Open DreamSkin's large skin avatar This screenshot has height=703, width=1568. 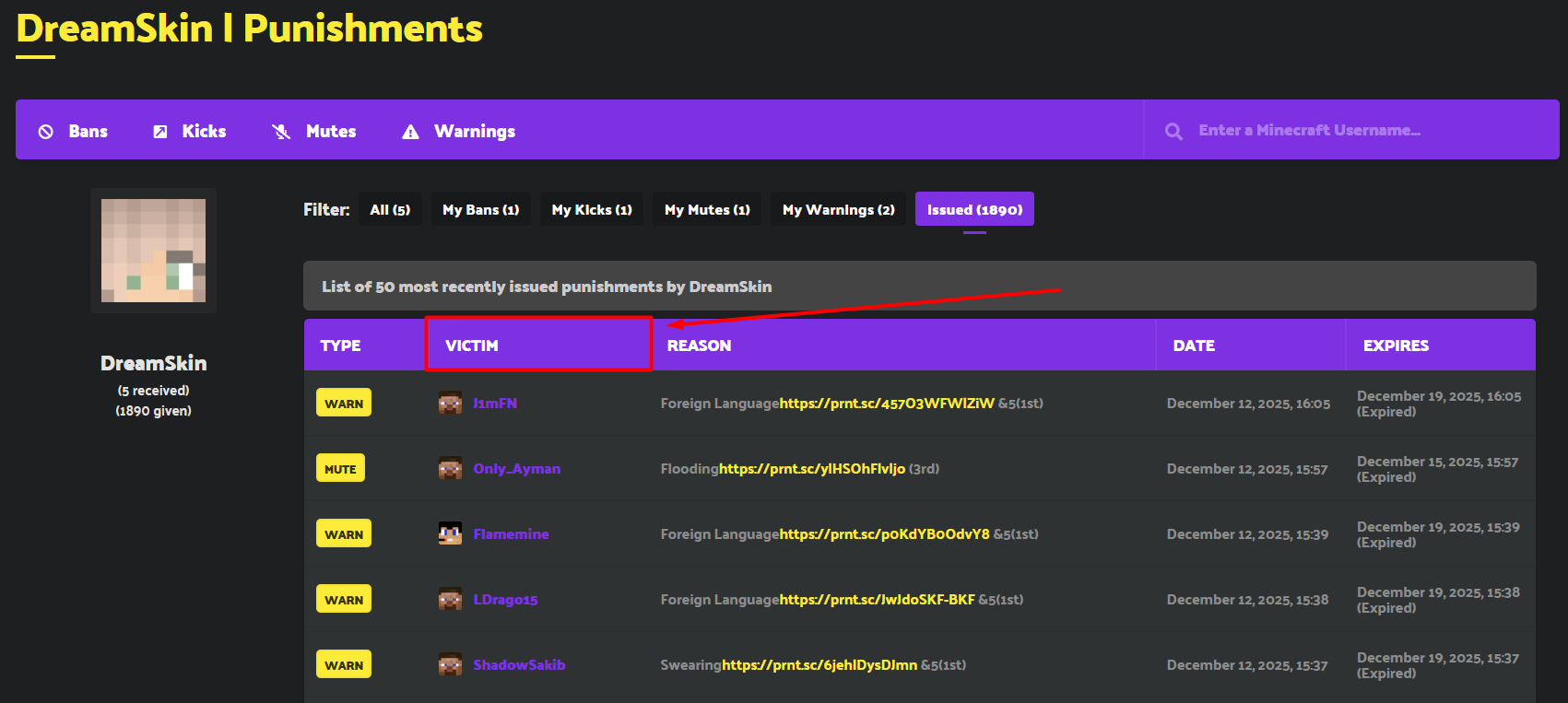(153, 251)
